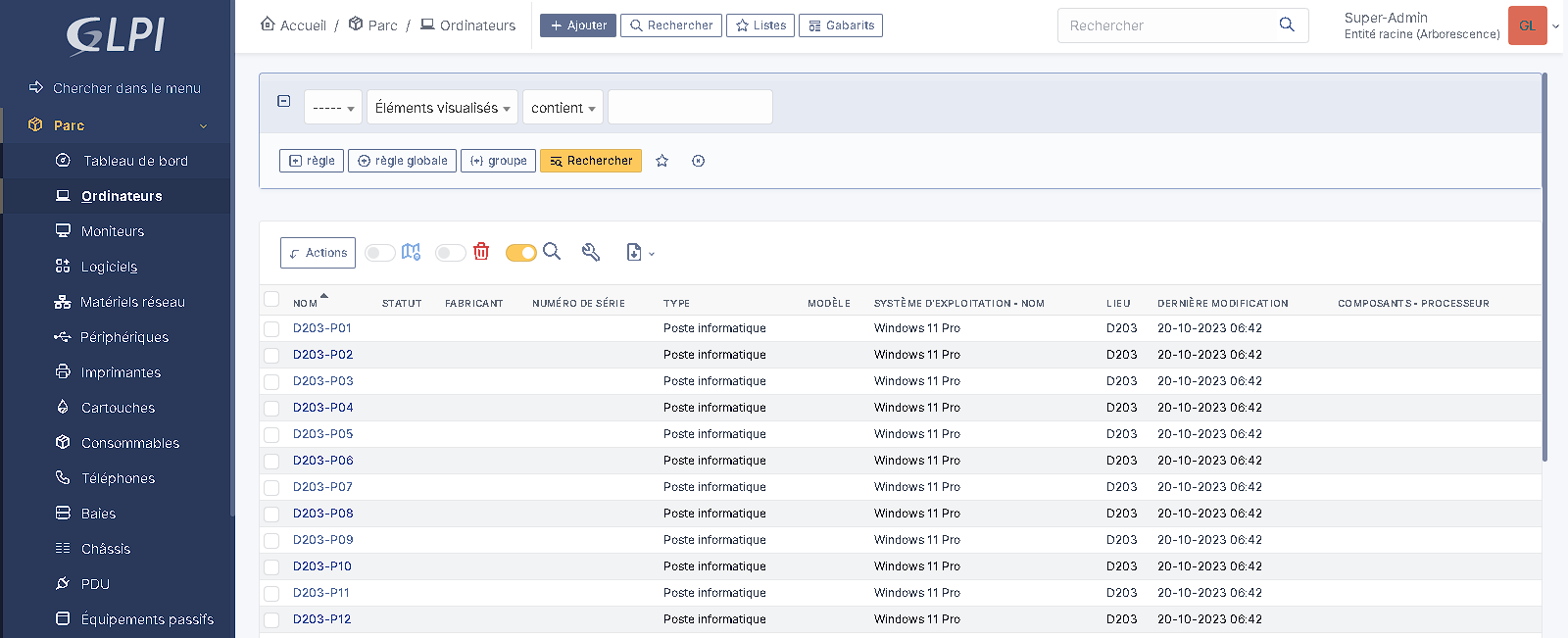Screen dimensions: 1568x638
Task: Toggle the map view switch
Action: pyautogui.click(x=380, y=253)
